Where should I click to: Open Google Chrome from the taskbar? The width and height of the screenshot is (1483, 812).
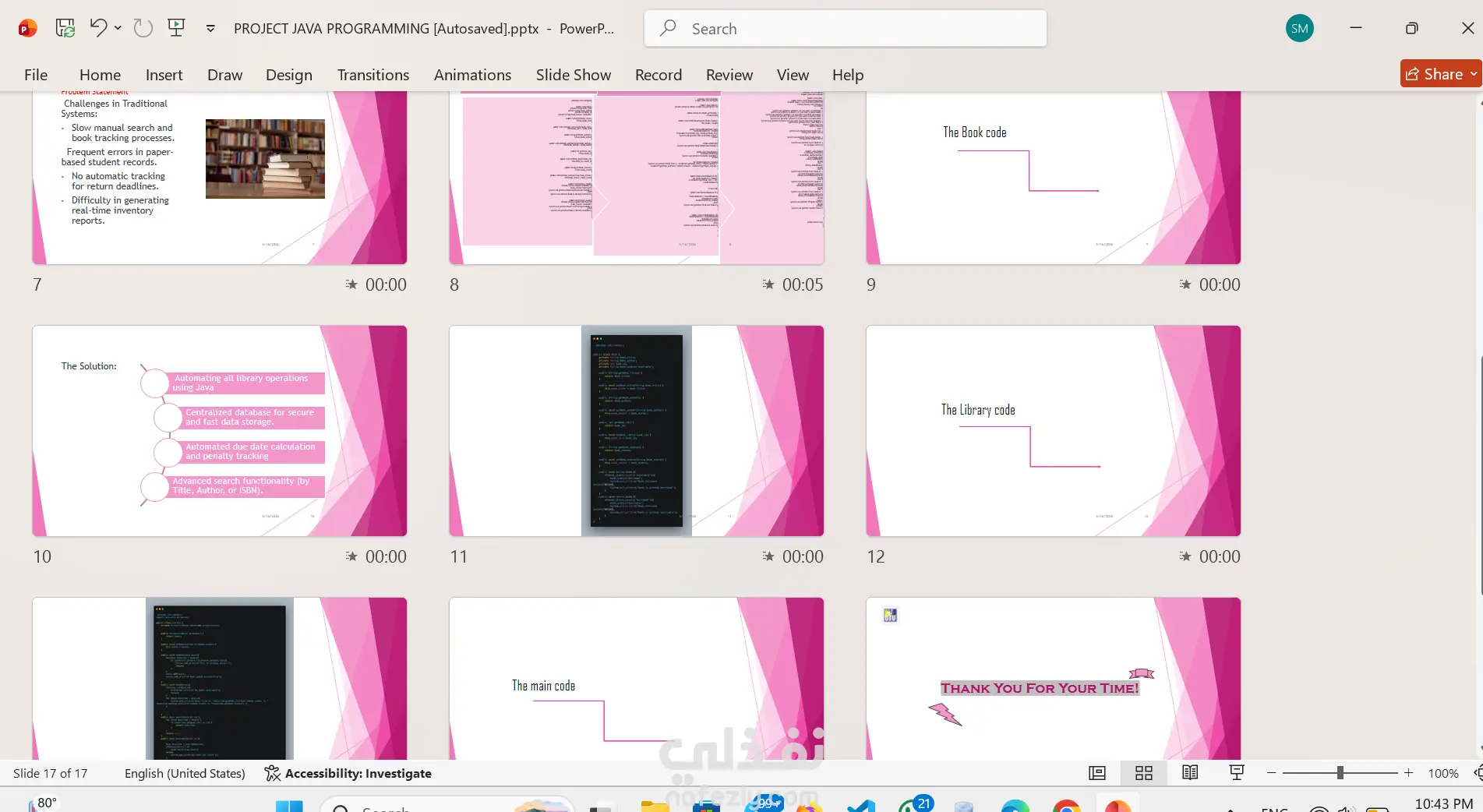click(1066, 806)
